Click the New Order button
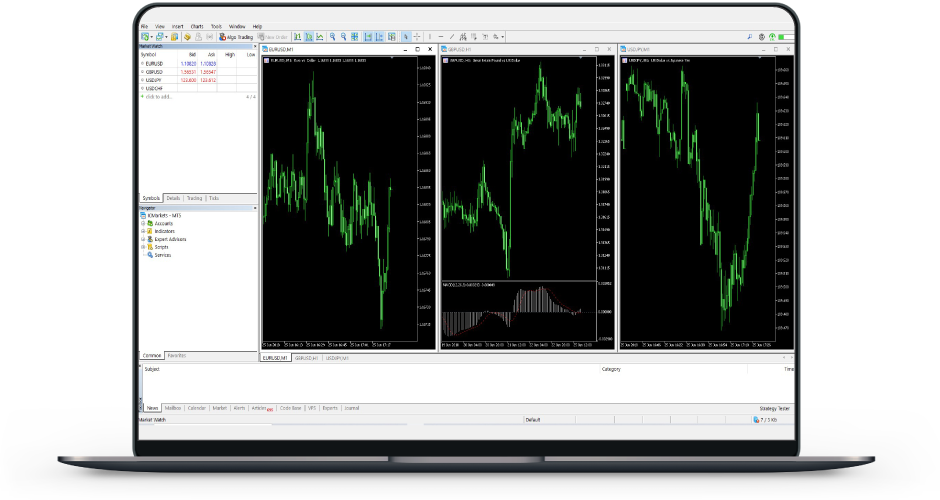Screen dimensions: 940x500 point(273,37)
